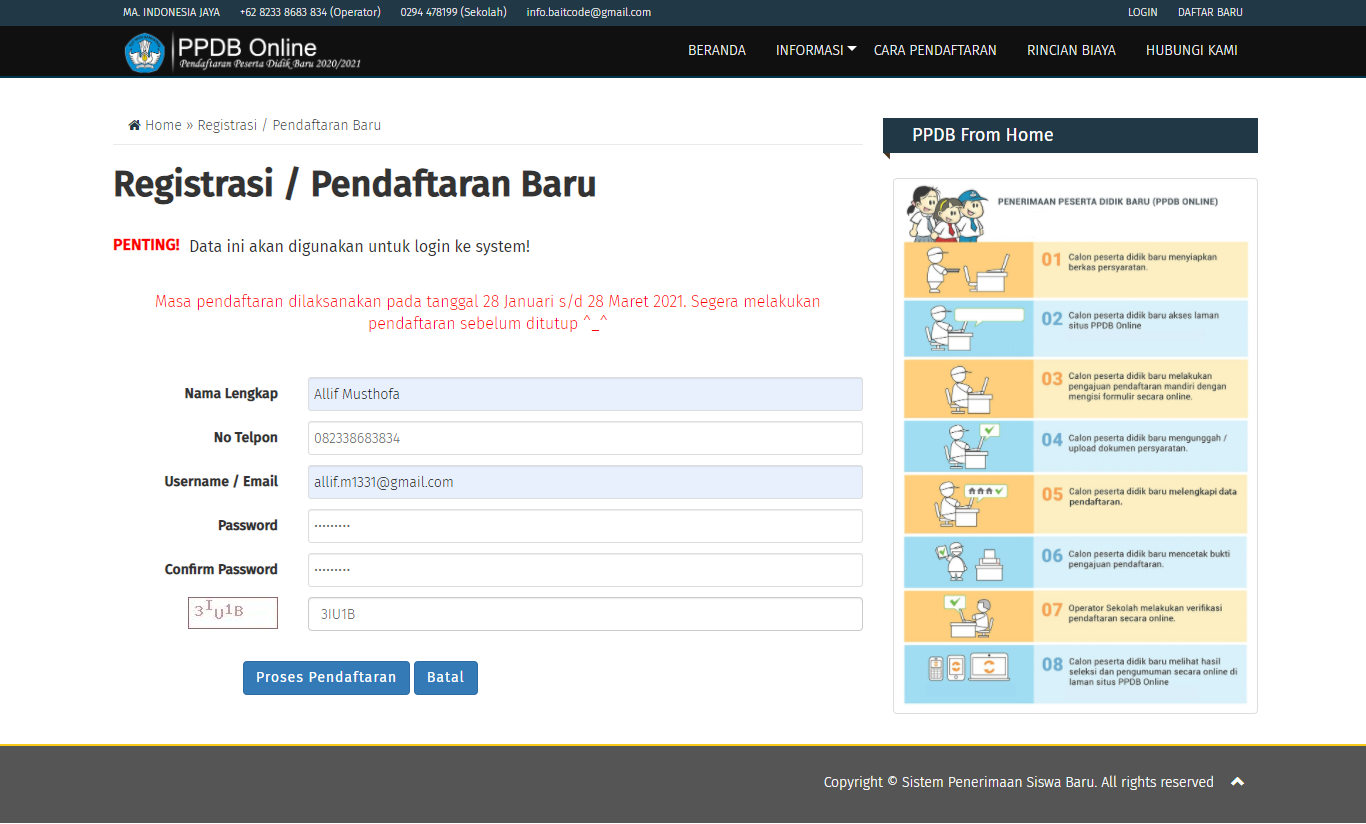Select the Username / Email field
This screenshot has height=824, width=1366.
(585, 482)
